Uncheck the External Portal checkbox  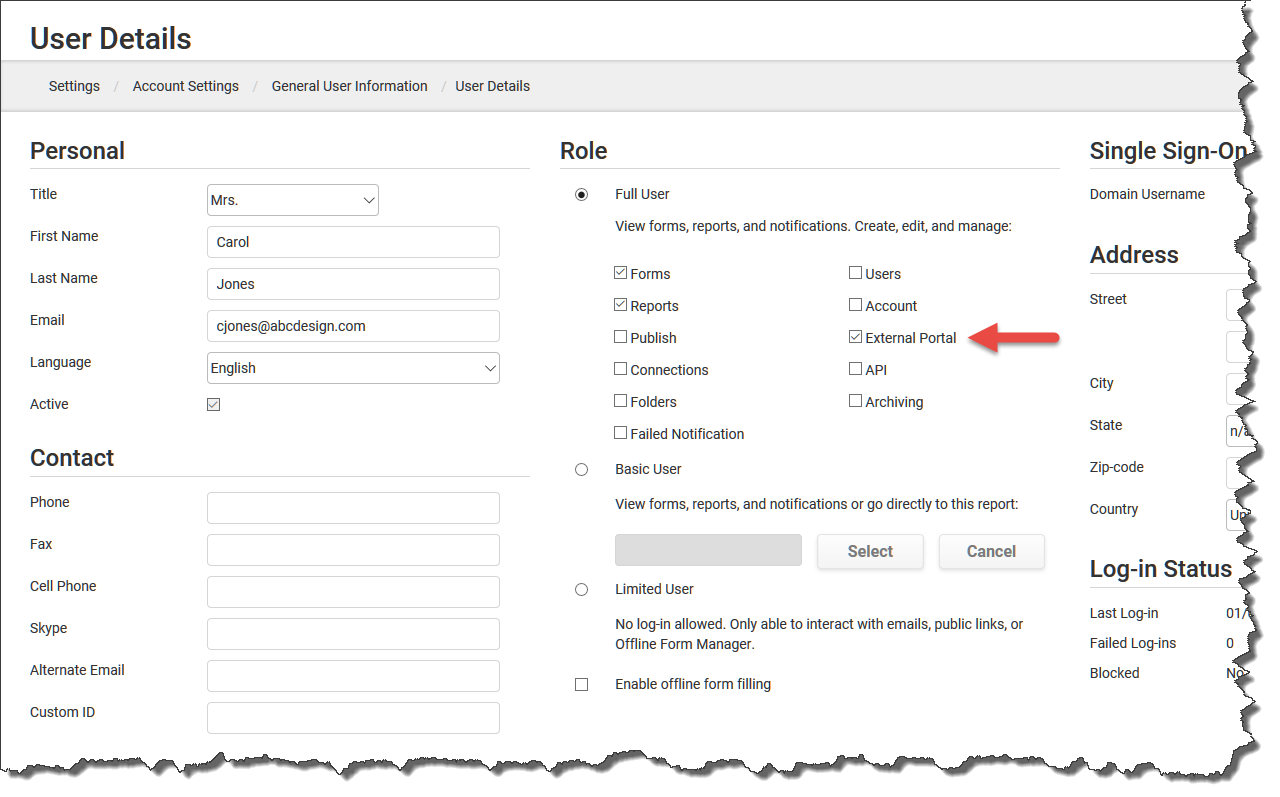tap(855, 337)
